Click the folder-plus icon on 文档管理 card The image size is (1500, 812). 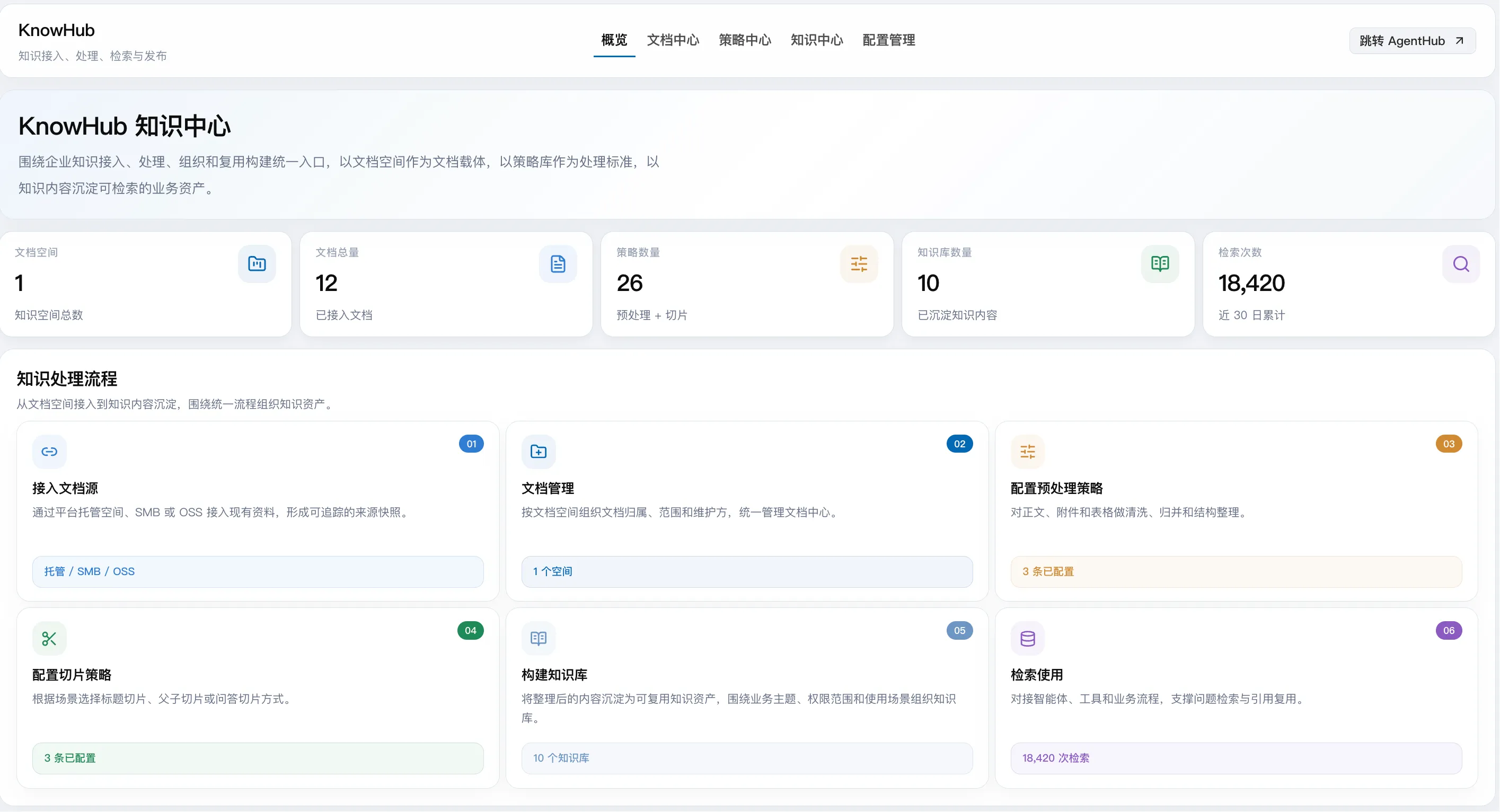click(539, 452)
